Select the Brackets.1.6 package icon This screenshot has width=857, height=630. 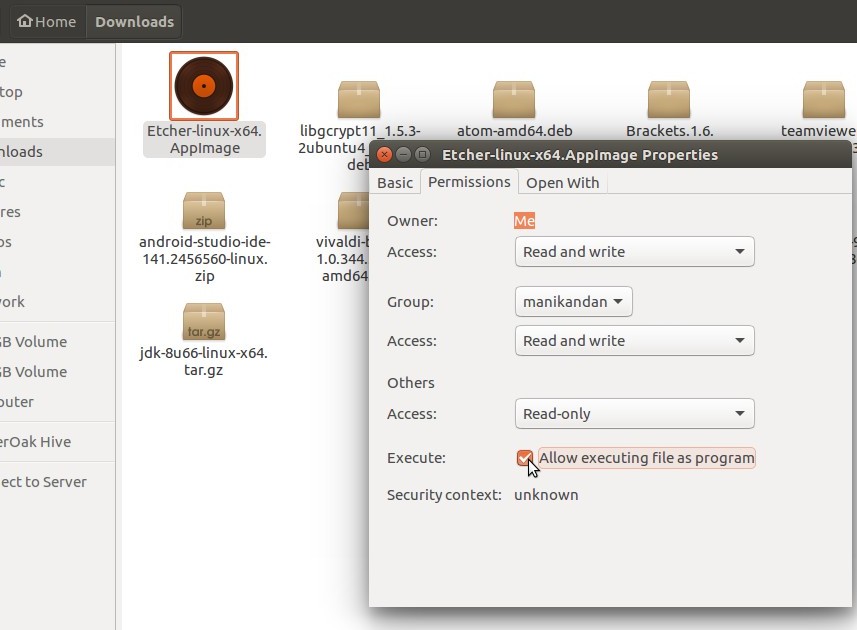[x=669, y=99]
